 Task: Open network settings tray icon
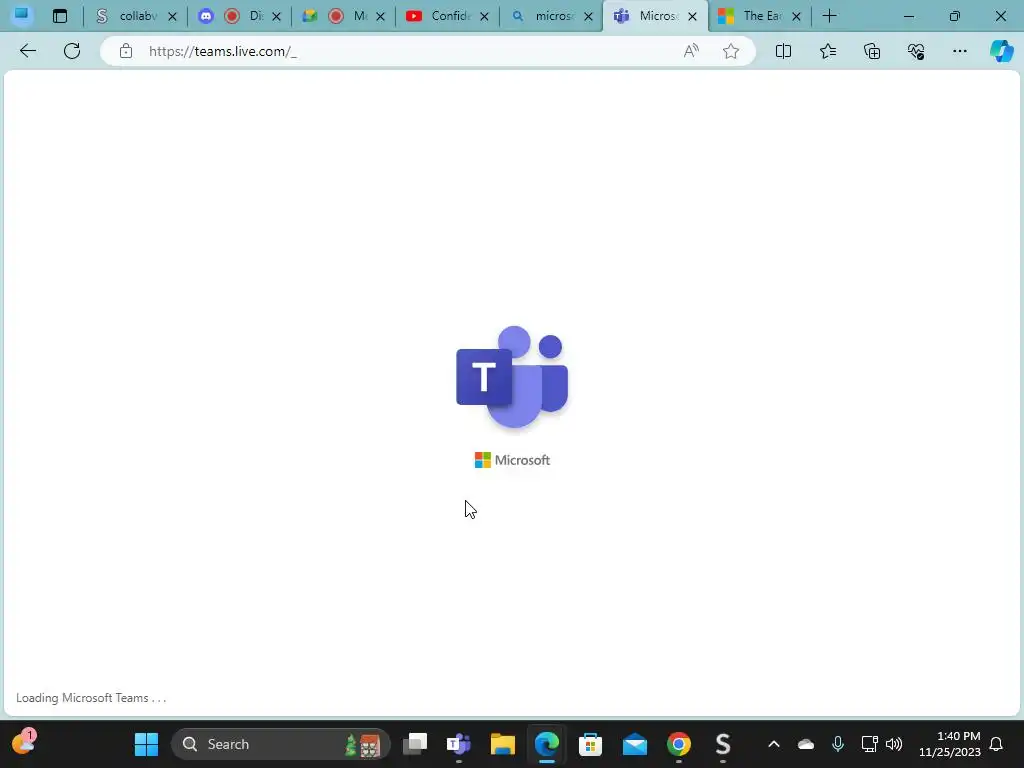(x=869, y=744)
